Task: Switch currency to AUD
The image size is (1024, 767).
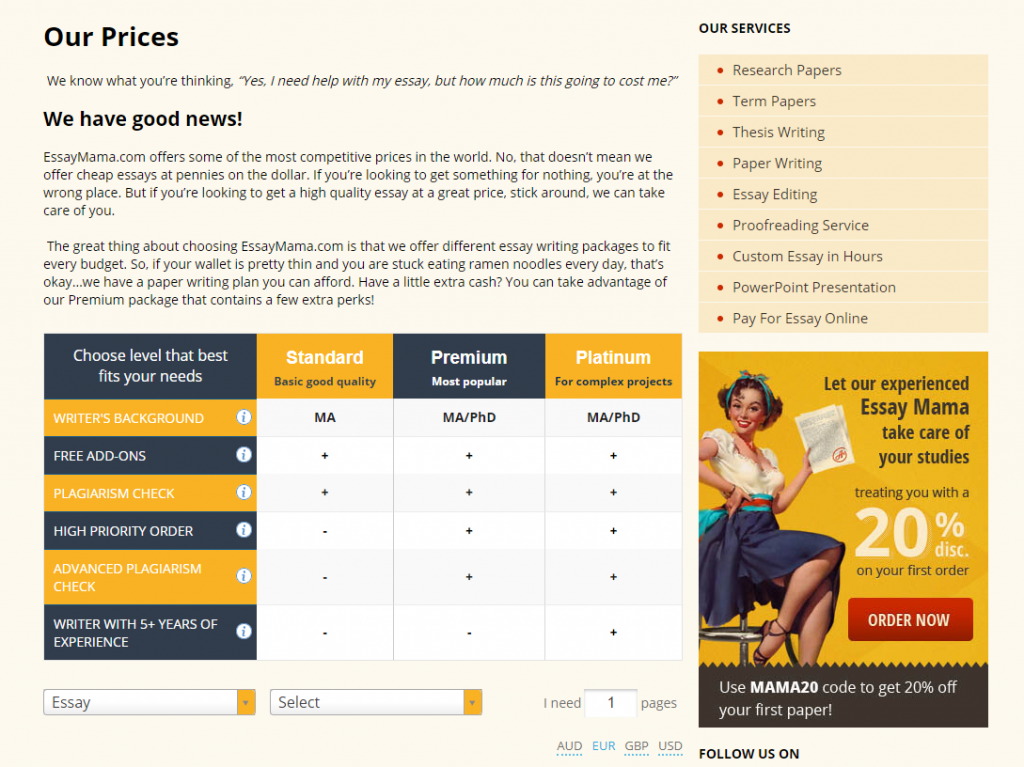Action: click(569, 746)
